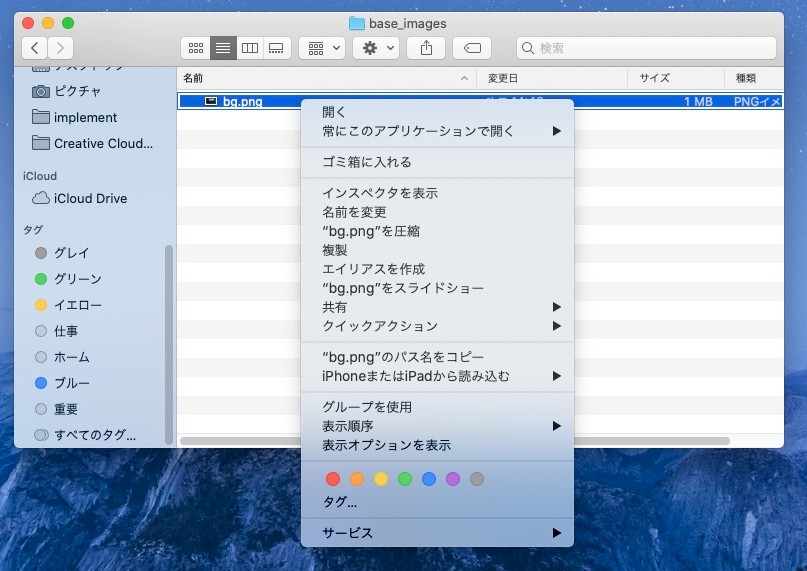
Task: Go forward with the right chevron button
Action: coord(60,48)
